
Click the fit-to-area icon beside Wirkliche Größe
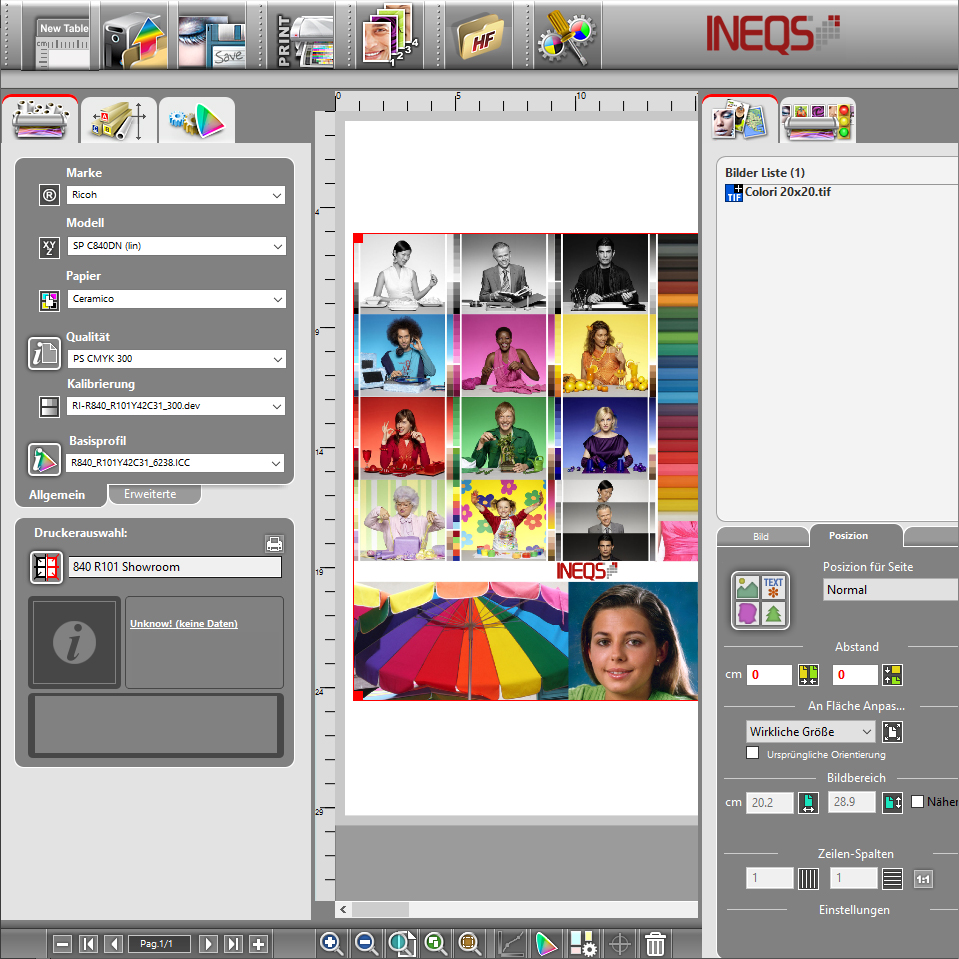(892, 732)
